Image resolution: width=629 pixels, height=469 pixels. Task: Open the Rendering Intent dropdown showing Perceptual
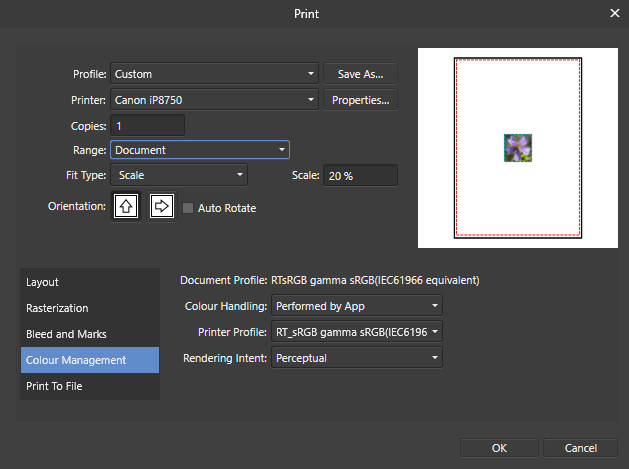click(357, 358)
